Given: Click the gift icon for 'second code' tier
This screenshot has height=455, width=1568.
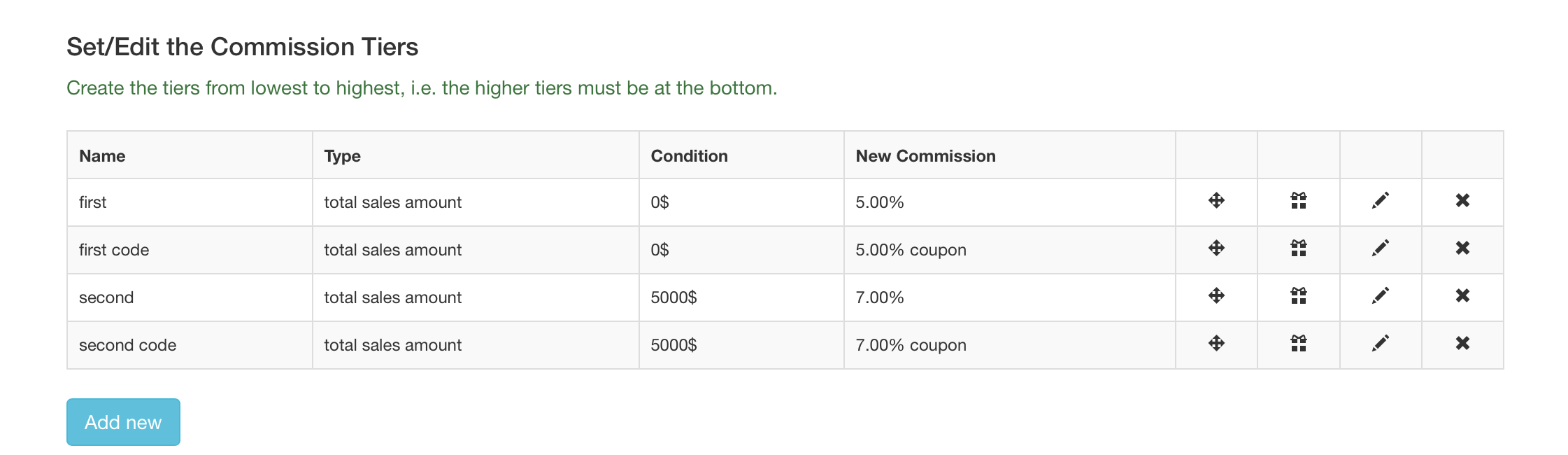Looking at the screenshot, I should pyautogui.click(x=1298, y=344).
